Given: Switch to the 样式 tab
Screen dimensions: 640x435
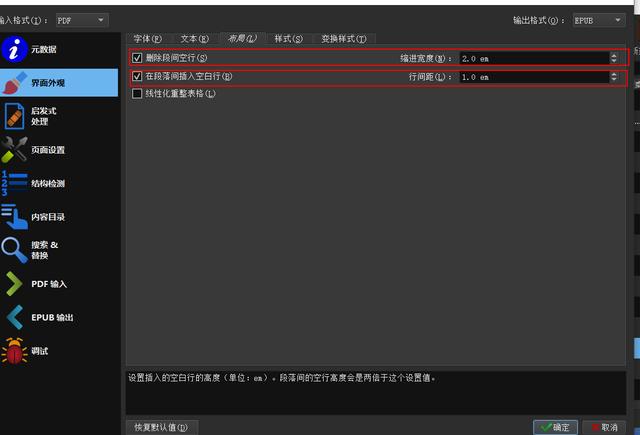Looking at the screenshot, I should click(289, 39).
